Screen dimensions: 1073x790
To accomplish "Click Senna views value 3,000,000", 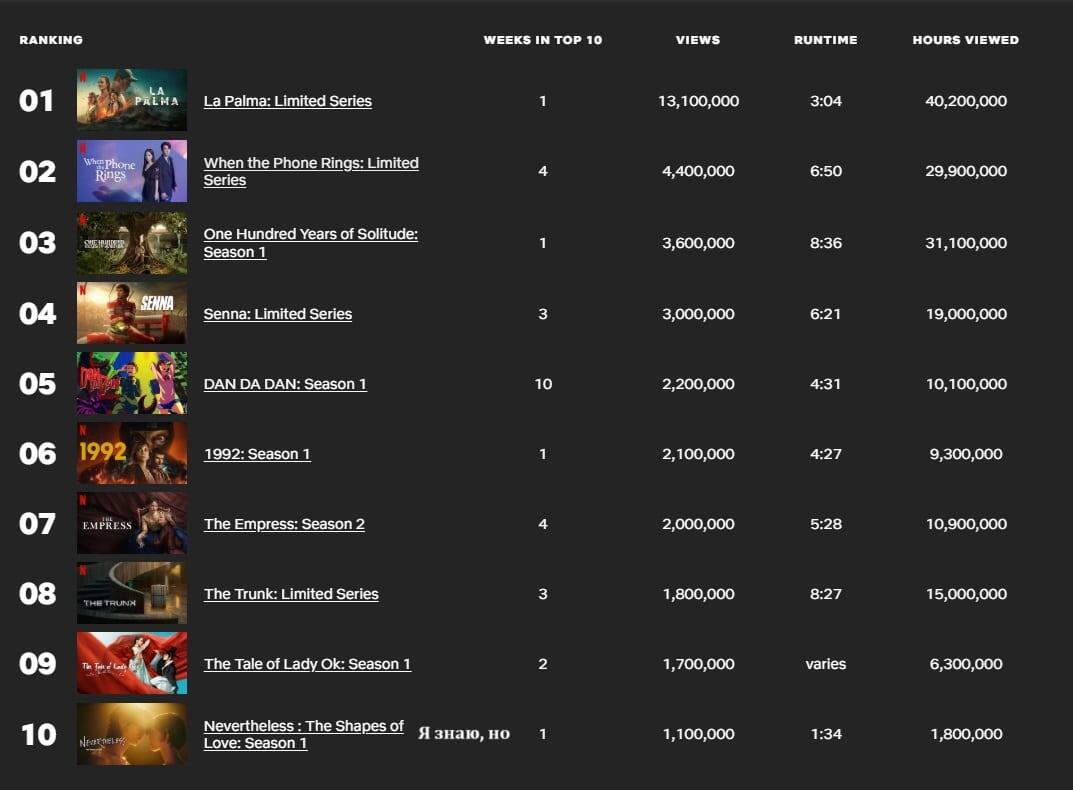I will 698,314.
